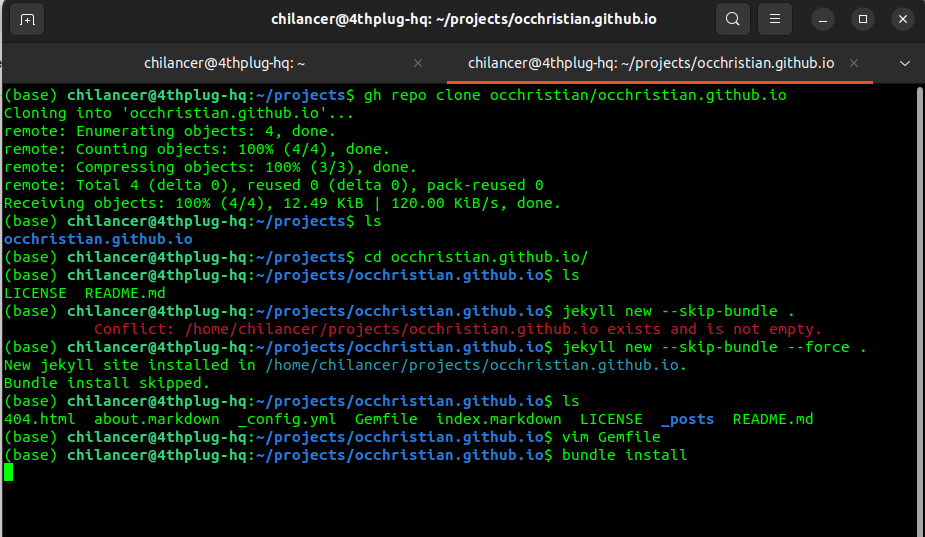Minimize the terminal window
This screenshot has height=537, width=925.
click(x=823, y=19)
